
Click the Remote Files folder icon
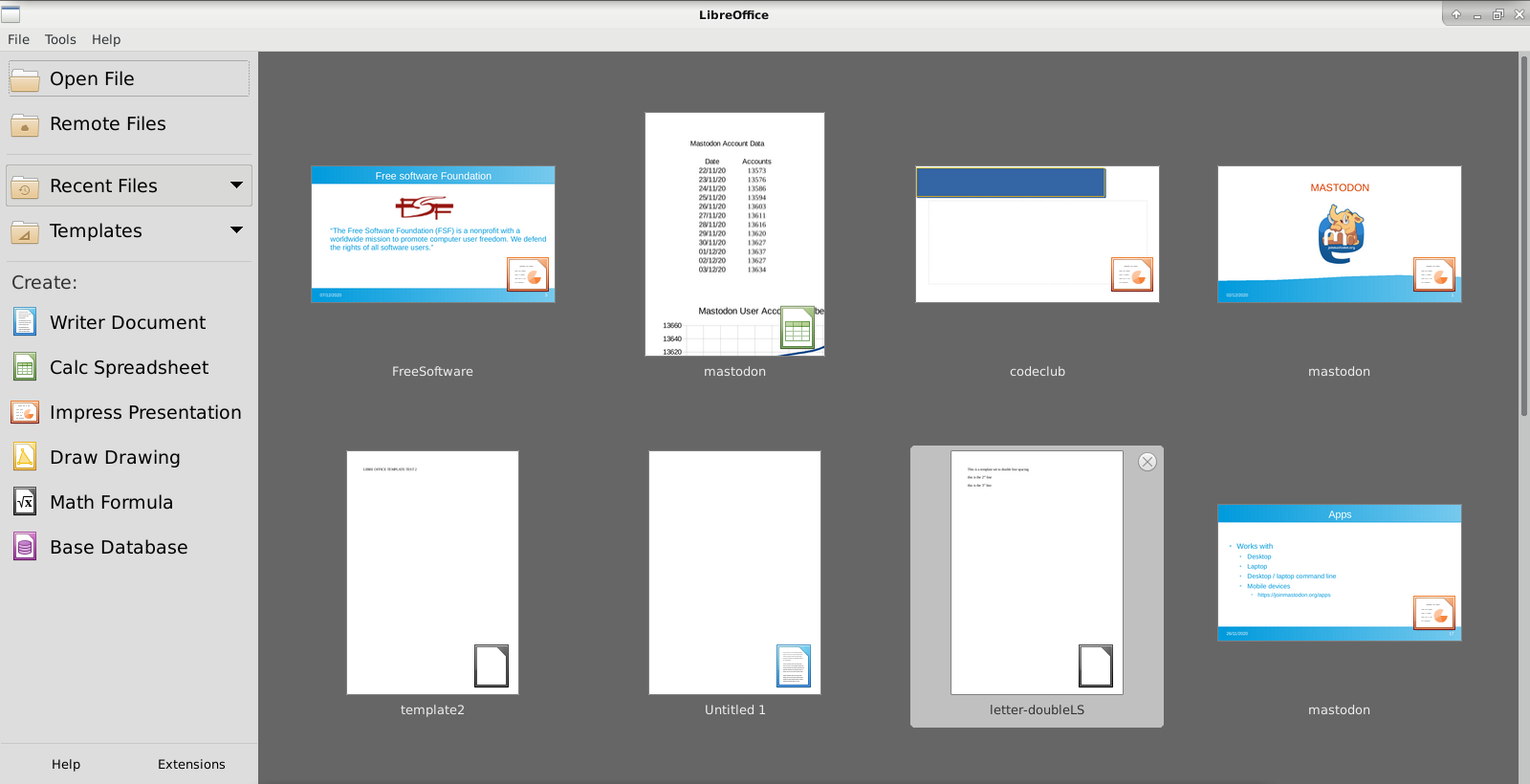tap(25, 124)
